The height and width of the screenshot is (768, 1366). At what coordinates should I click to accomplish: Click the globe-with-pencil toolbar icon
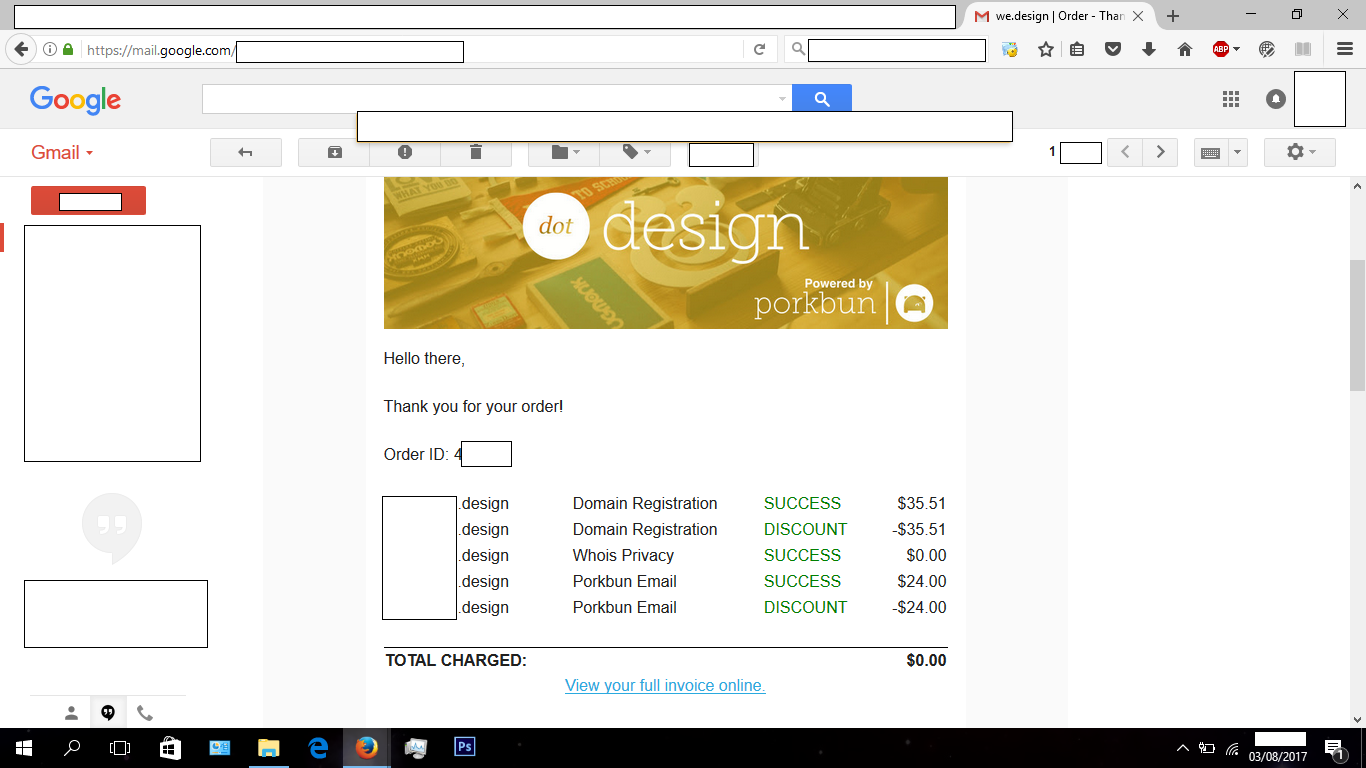(x=1267, y=49)
